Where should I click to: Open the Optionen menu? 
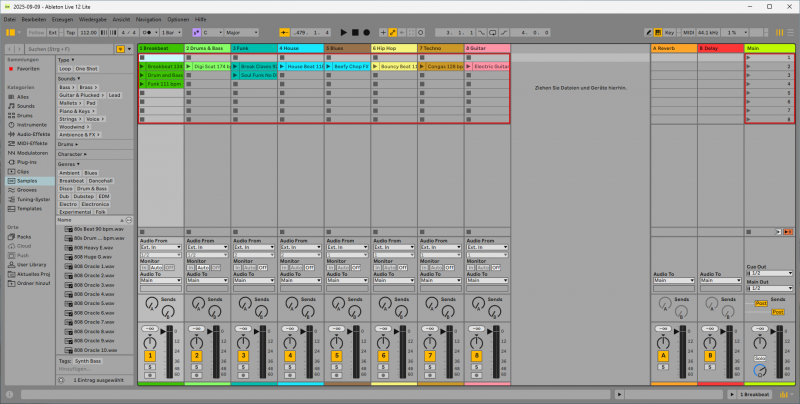(178, 19)
